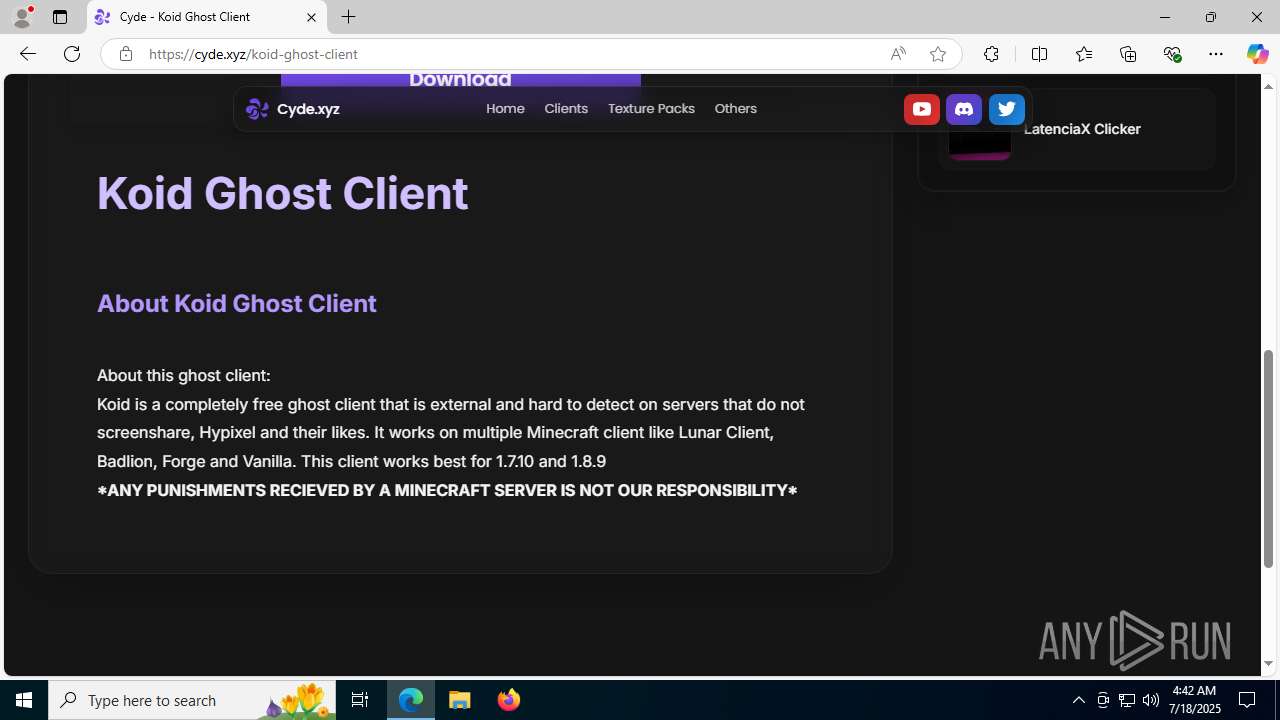Open the Extensions button
The height and width of the screenshot is (720, 1280).
[991, 54]
